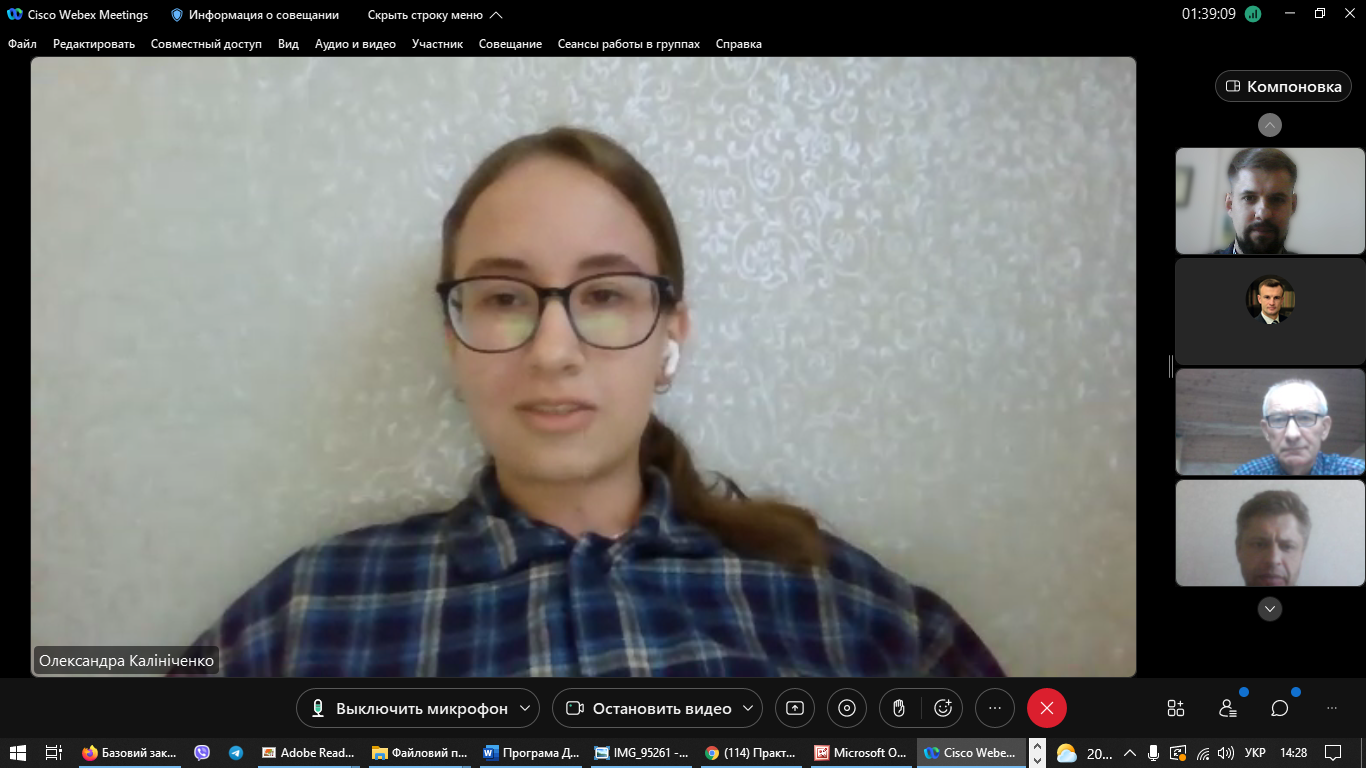Turn off camera via Остановить видео
The height and width of the screenshot is (768, 1366).
(648, 708)
